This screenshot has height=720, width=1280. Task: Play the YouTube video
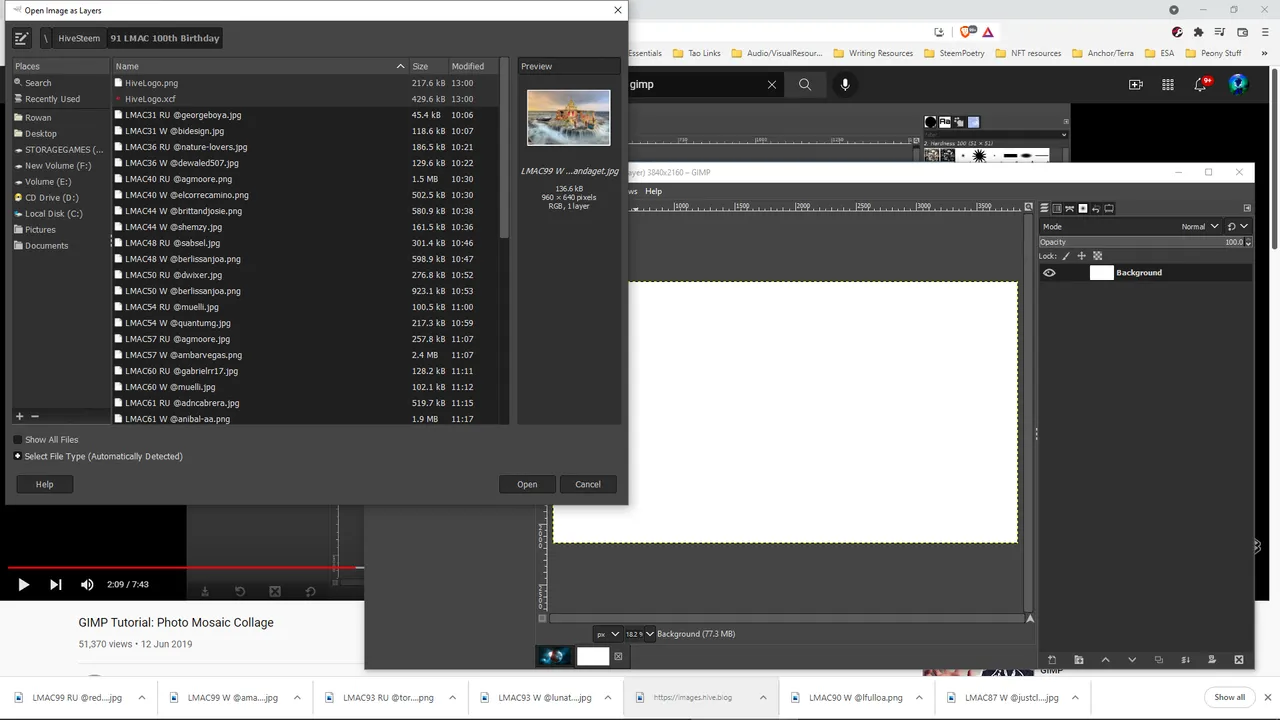point(24,585)
